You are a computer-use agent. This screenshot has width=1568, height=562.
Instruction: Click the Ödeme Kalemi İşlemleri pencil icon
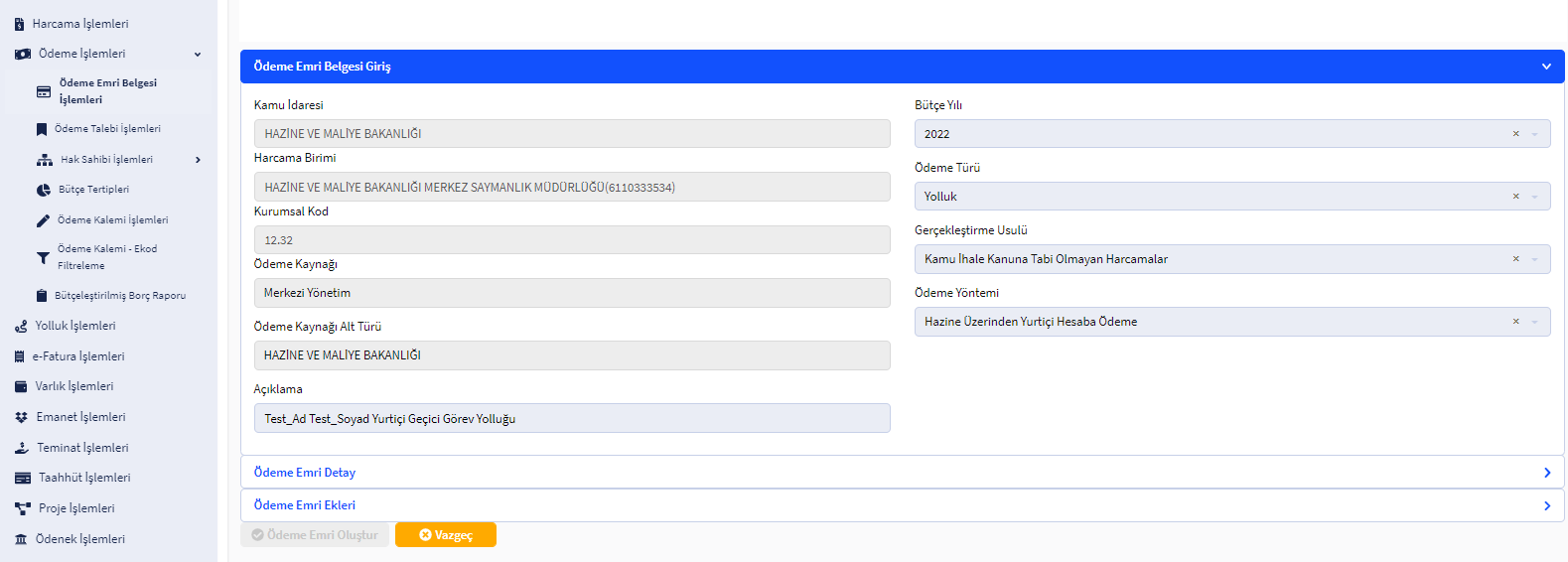43,220
